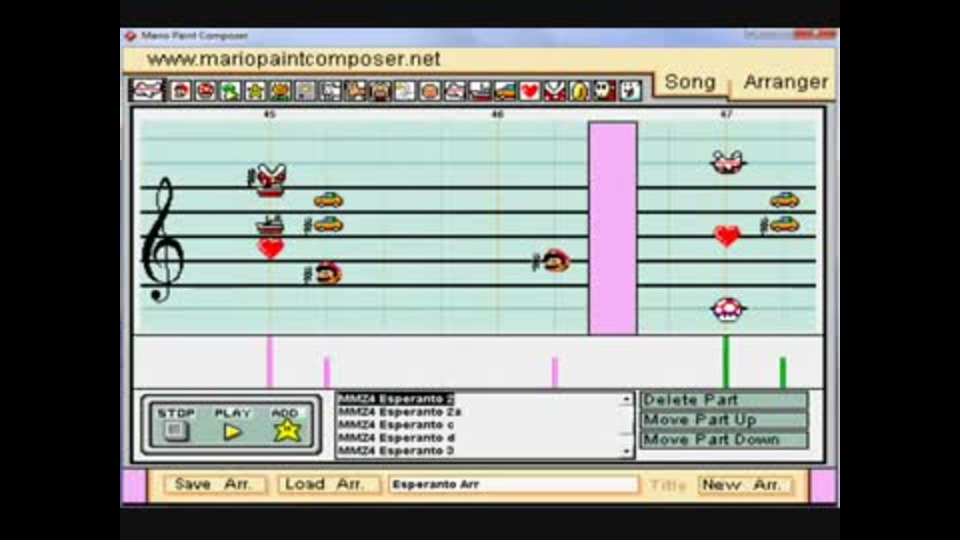Open the Arranger tab
The height and width of the screenshot is (540, 960).
point(785,82)
